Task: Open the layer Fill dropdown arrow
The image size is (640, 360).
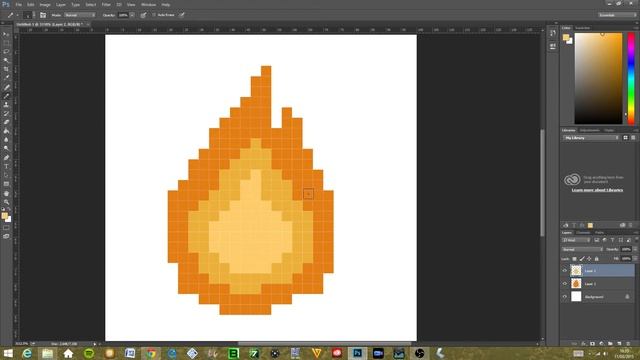Action: tap(635, 259)
